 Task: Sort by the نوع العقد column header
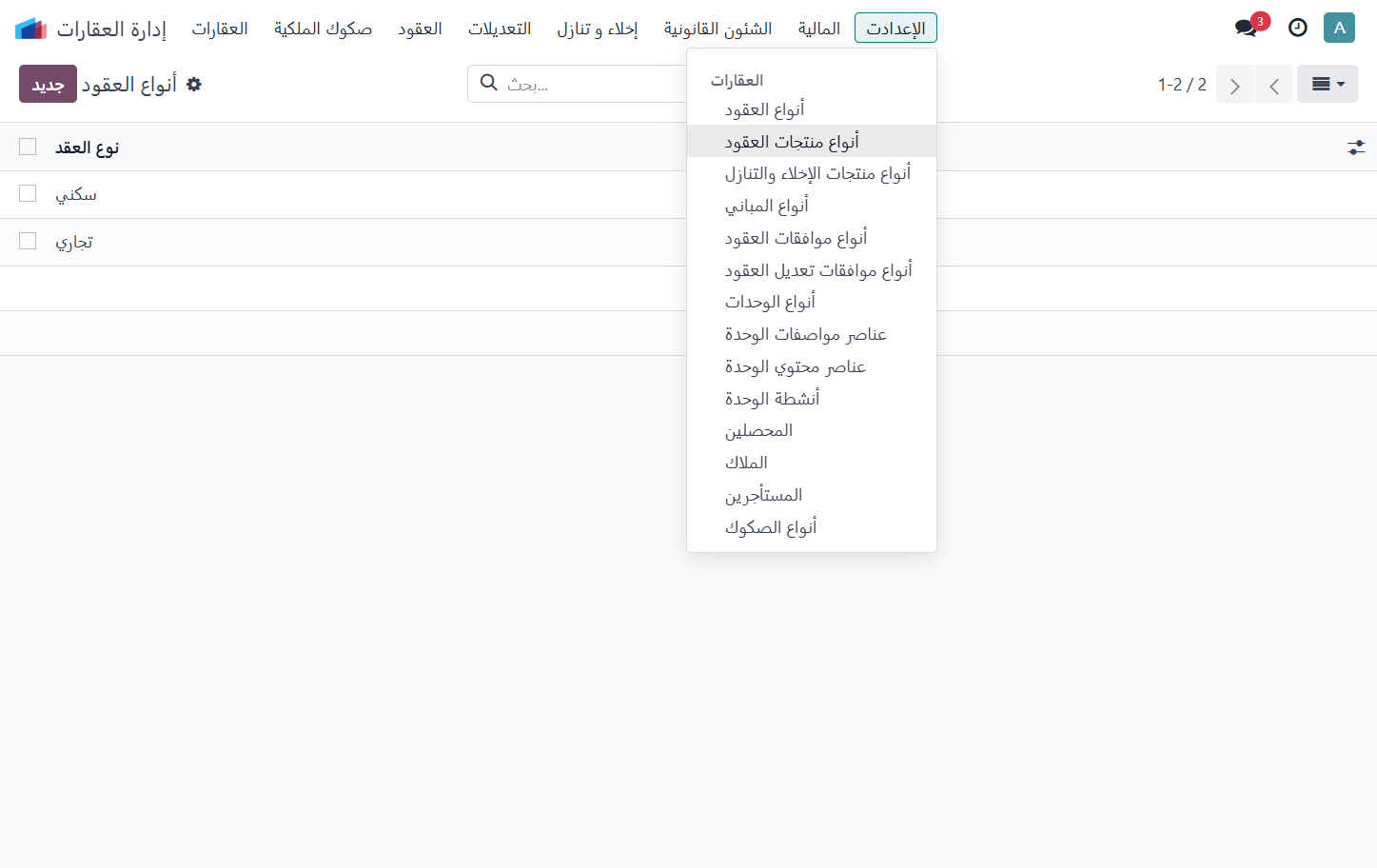click(87, 148)
